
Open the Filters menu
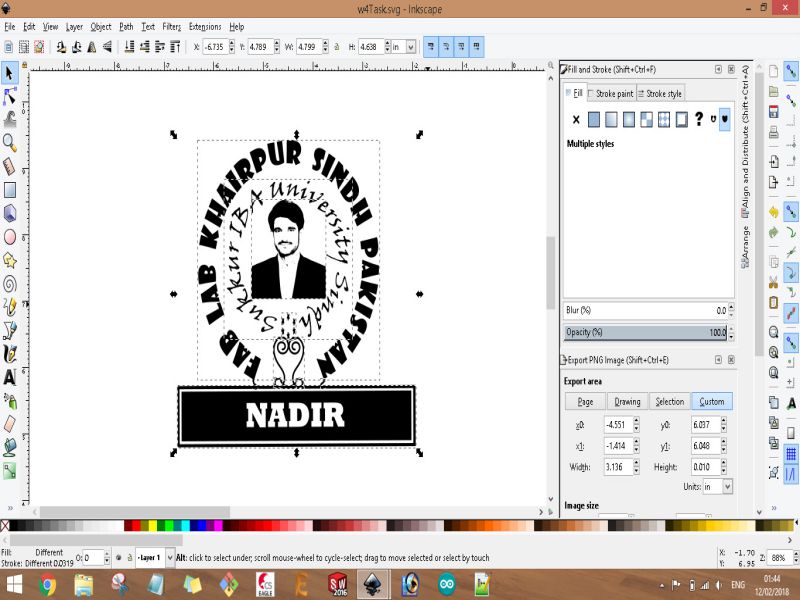171,27
